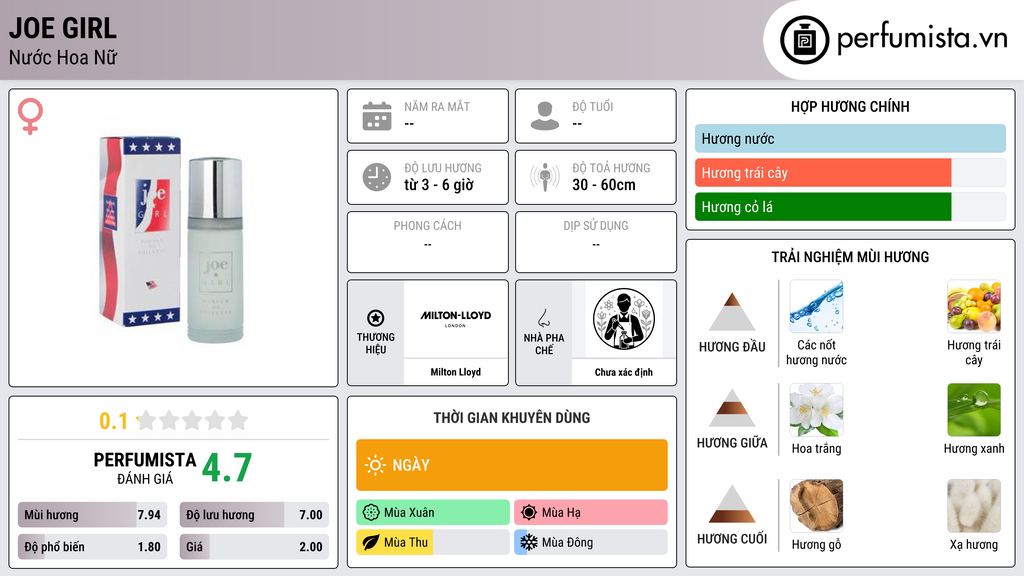This screenshot has width=1024, height=576.
Task: Click the nose icon for Nhà pha chế
Action: 543,318
